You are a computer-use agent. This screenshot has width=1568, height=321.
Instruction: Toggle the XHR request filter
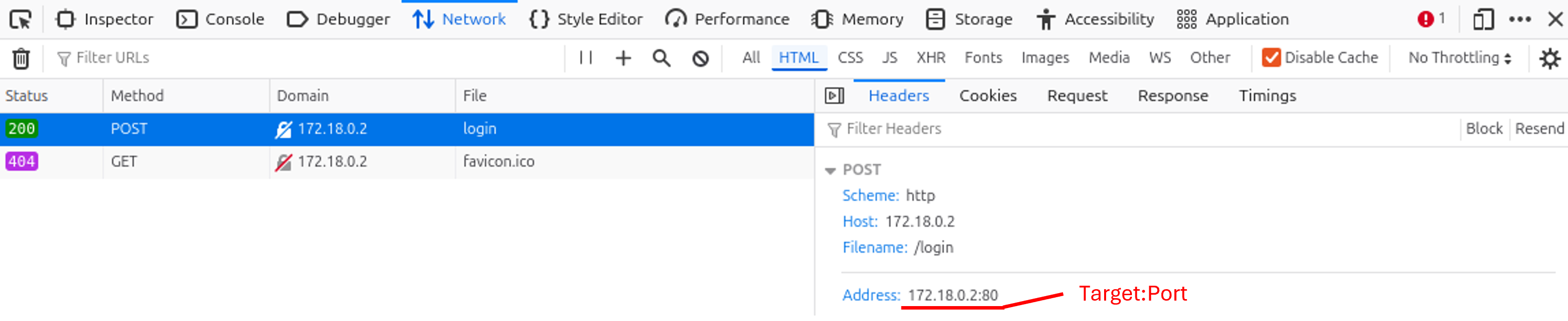click(x=931, y=57)
